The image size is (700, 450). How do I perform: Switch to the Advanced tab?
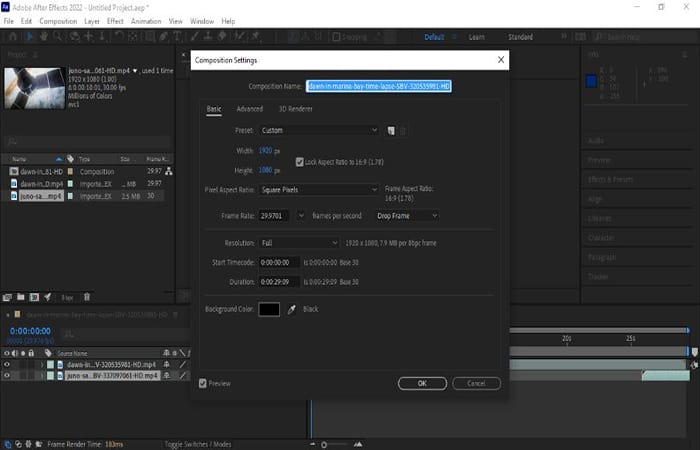250,109
